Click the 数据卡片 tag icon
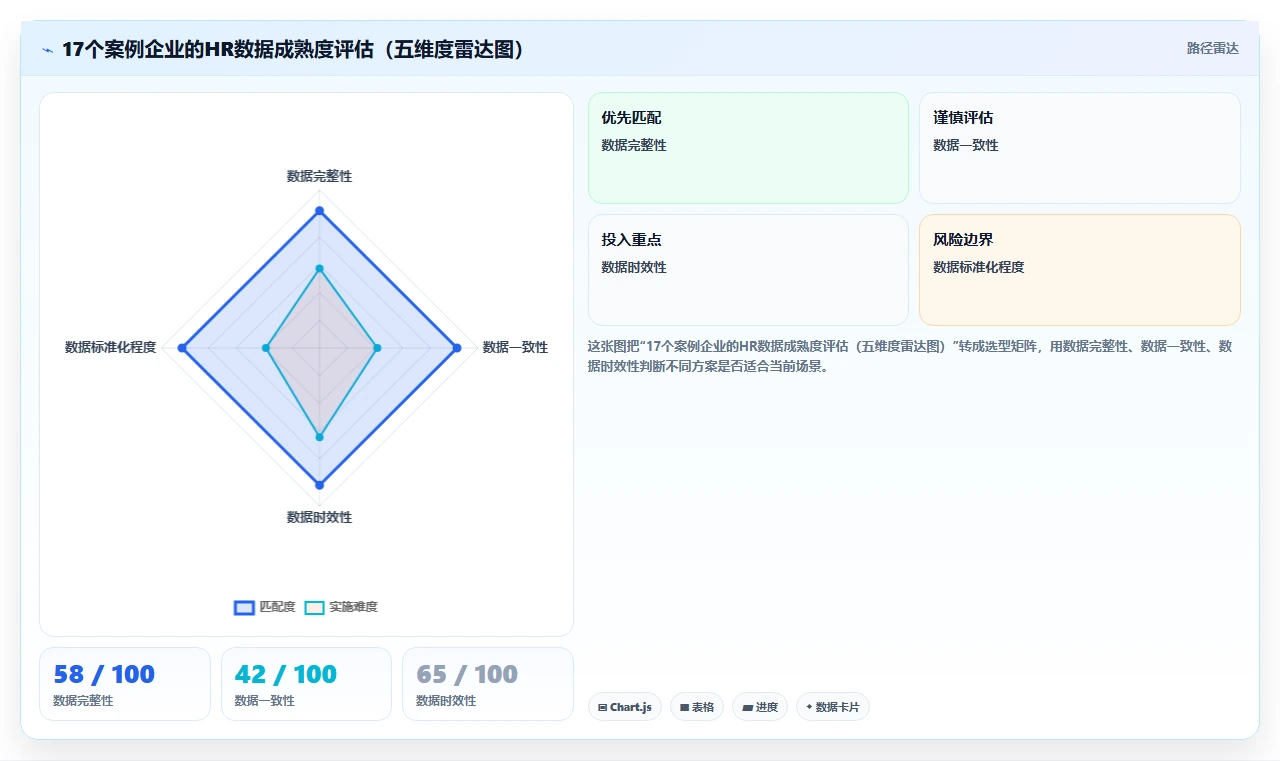This screenshot has width=1280, height=761. click(x=809, y=707)
